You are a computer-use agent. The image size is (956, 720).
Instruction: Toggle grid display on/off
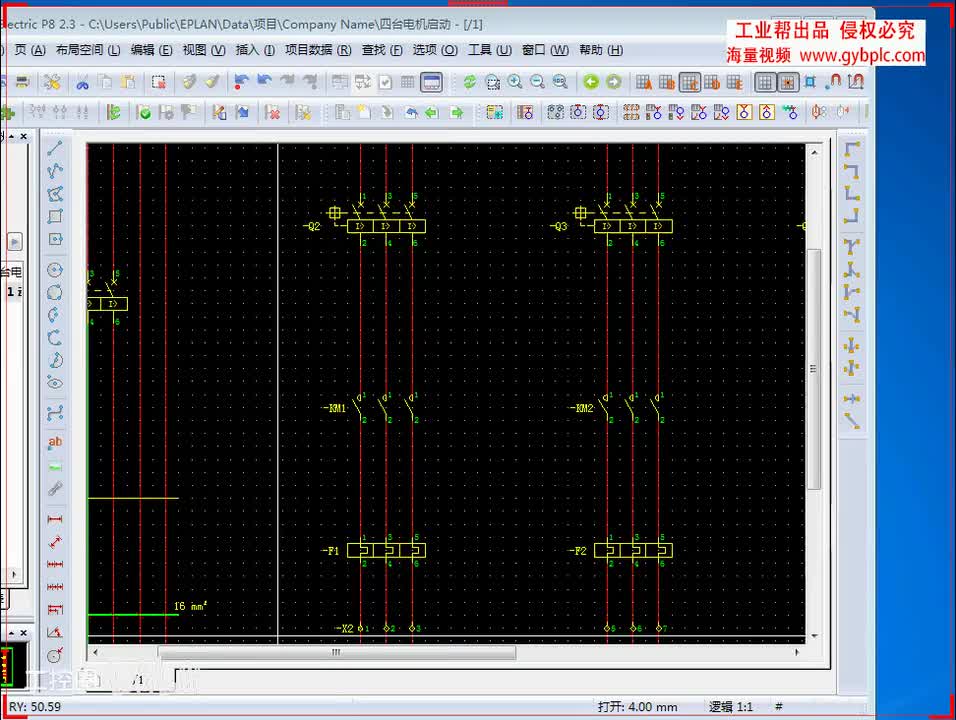(765, 82)
